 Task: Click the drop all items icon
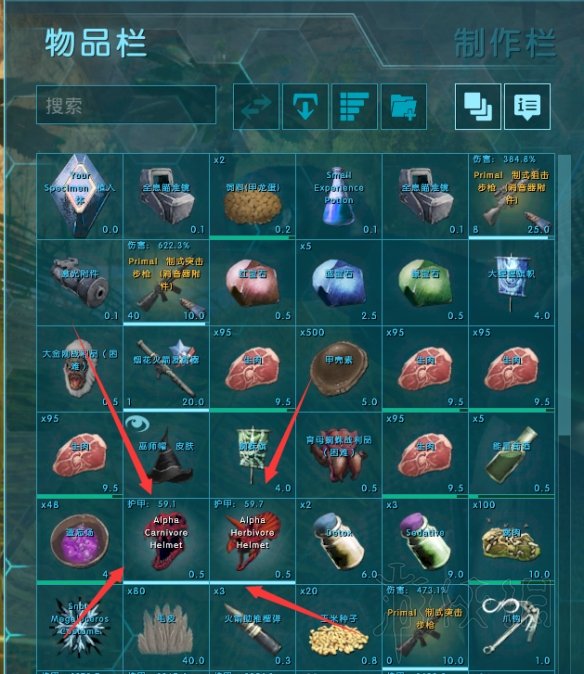(305, 107)
